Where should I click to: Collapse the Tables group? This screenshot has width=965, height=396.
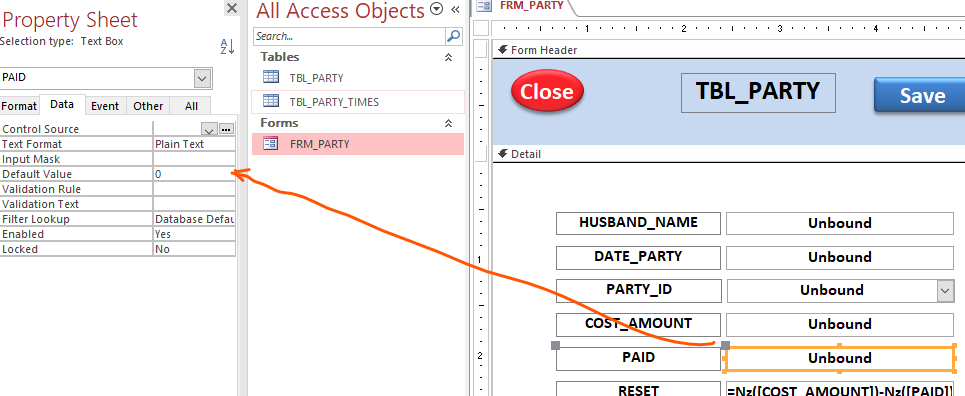click(x=449, y=57)
